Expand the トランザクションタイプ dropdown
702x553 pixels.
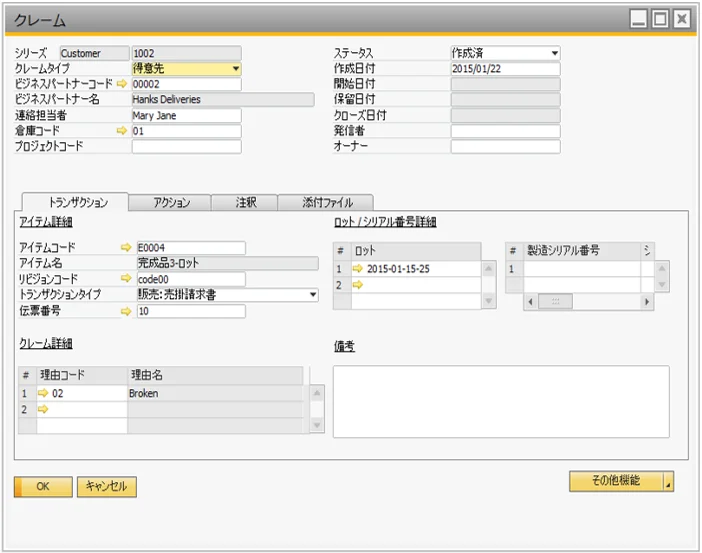pyautogui.click(x=313, y=295)
